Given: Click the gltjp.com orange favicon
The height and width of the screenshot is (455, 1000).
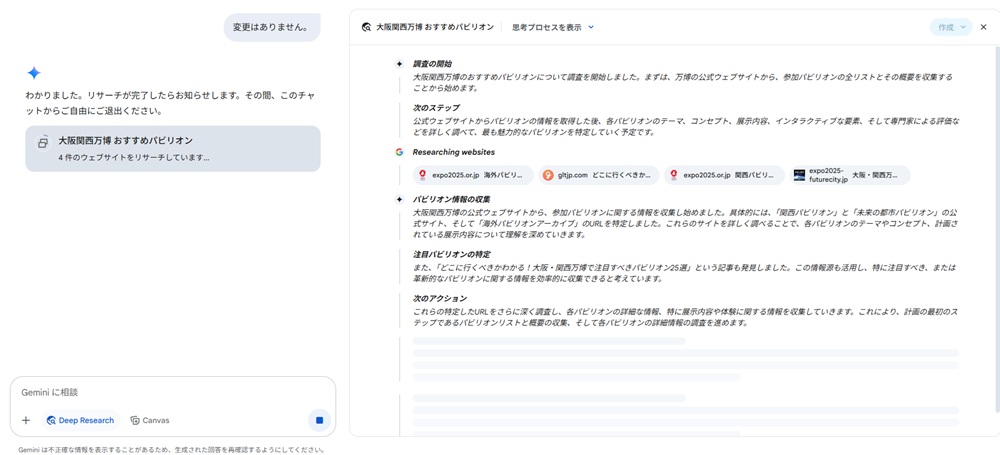Looking at the screenshot, I should pos(548,175).
